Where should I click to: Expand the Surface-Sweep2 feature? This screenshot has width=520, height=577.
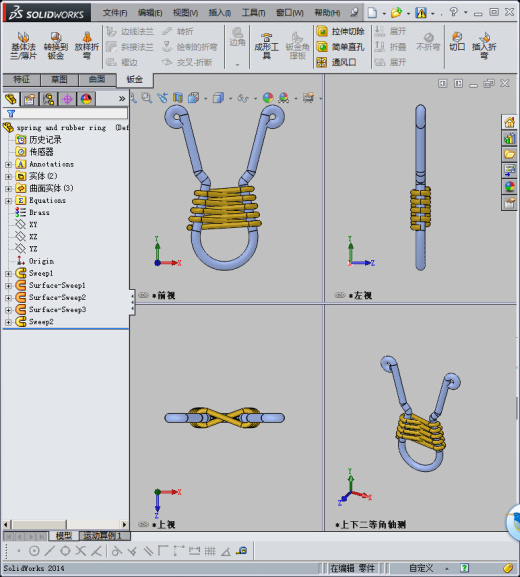[8, 298]
